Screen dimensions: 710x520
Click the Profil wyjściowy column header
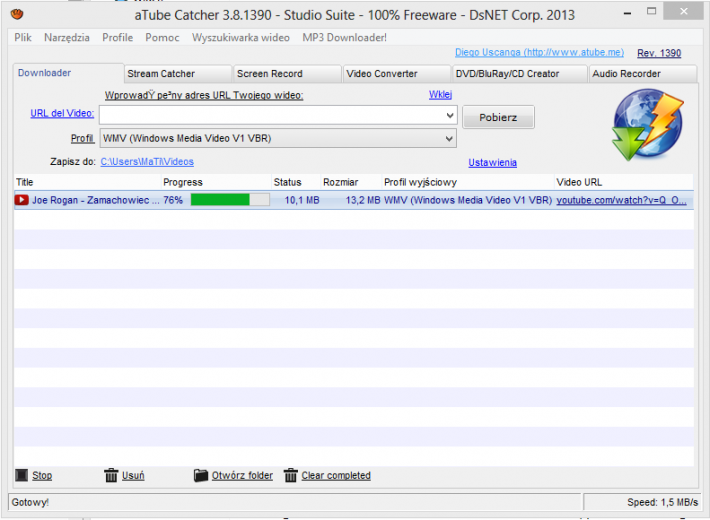(468, 182)
